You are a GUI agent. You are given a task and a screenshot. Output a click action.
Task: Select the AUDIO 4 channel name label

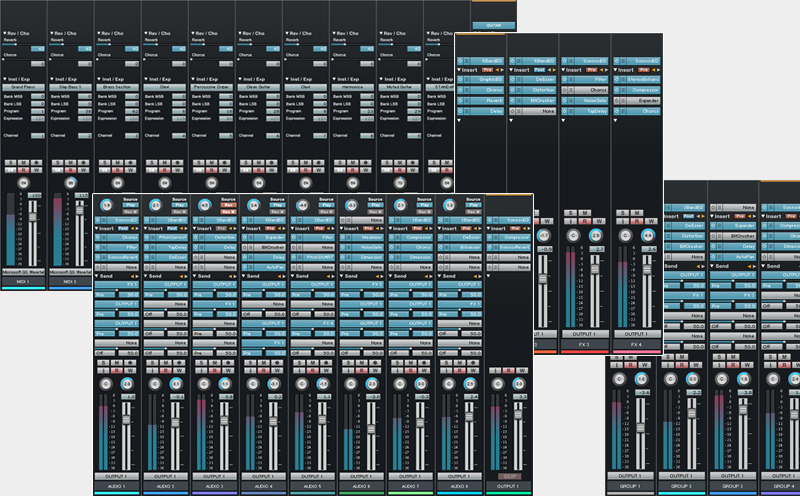click(x=263, y=485)
